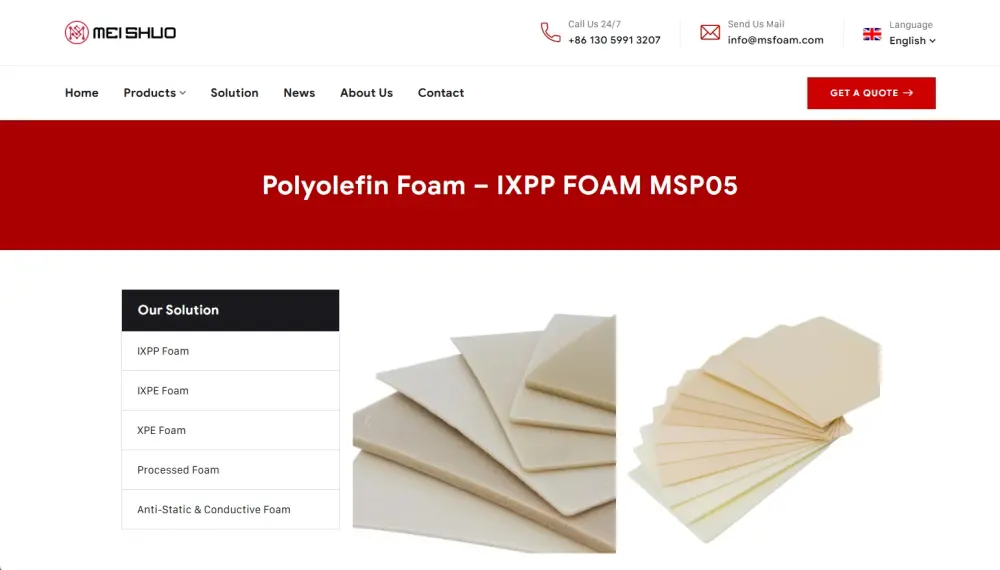Click the phone handset icon

pyautogui.click(x=550, y=32)
